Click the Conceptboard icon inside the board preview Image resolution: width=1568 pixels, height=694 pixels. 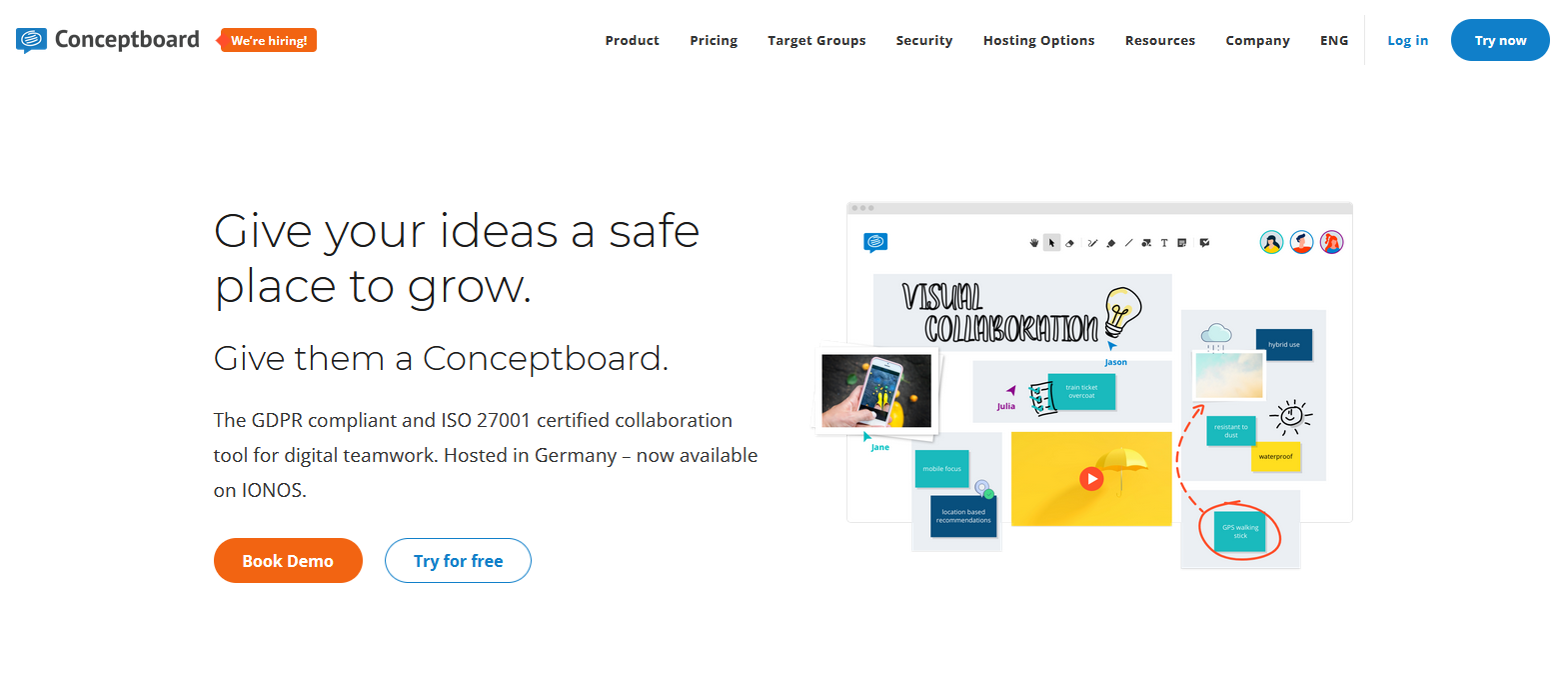875,242
